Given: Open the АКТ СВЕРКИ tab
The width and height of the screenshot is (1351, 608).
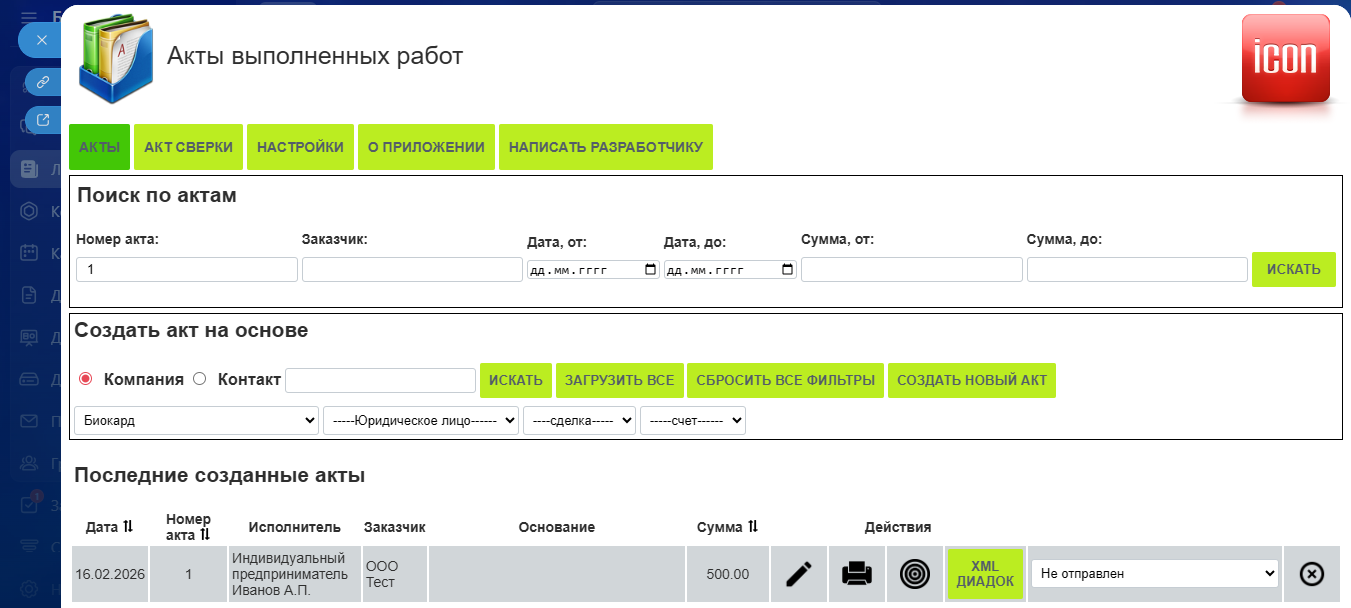Looking at the screenshot, I should 189,147.
